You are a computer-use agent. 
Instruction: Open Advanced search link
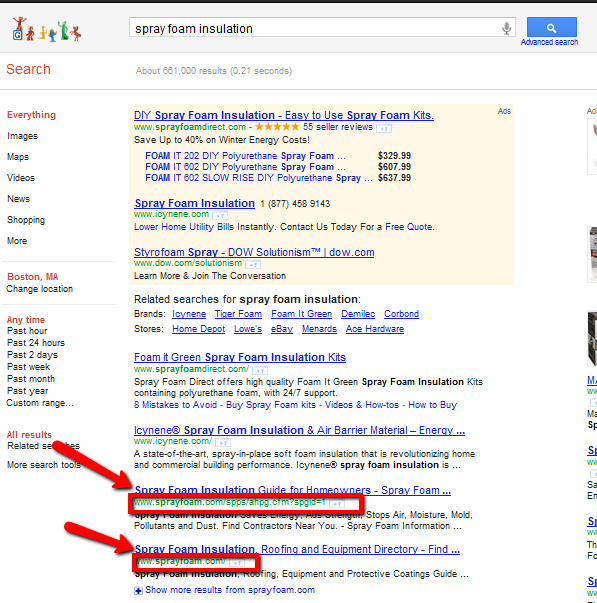(x=549, y=42)
